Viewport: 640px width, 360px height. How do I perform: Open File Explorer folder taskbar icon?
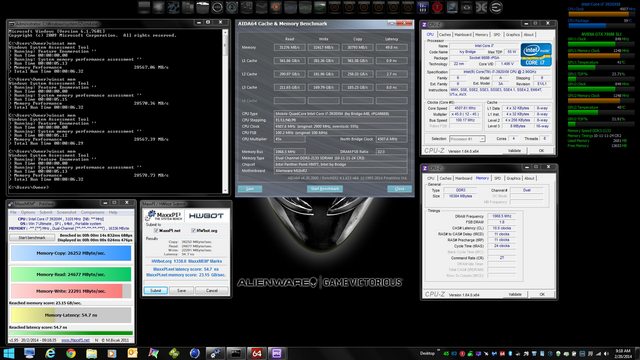91,353
